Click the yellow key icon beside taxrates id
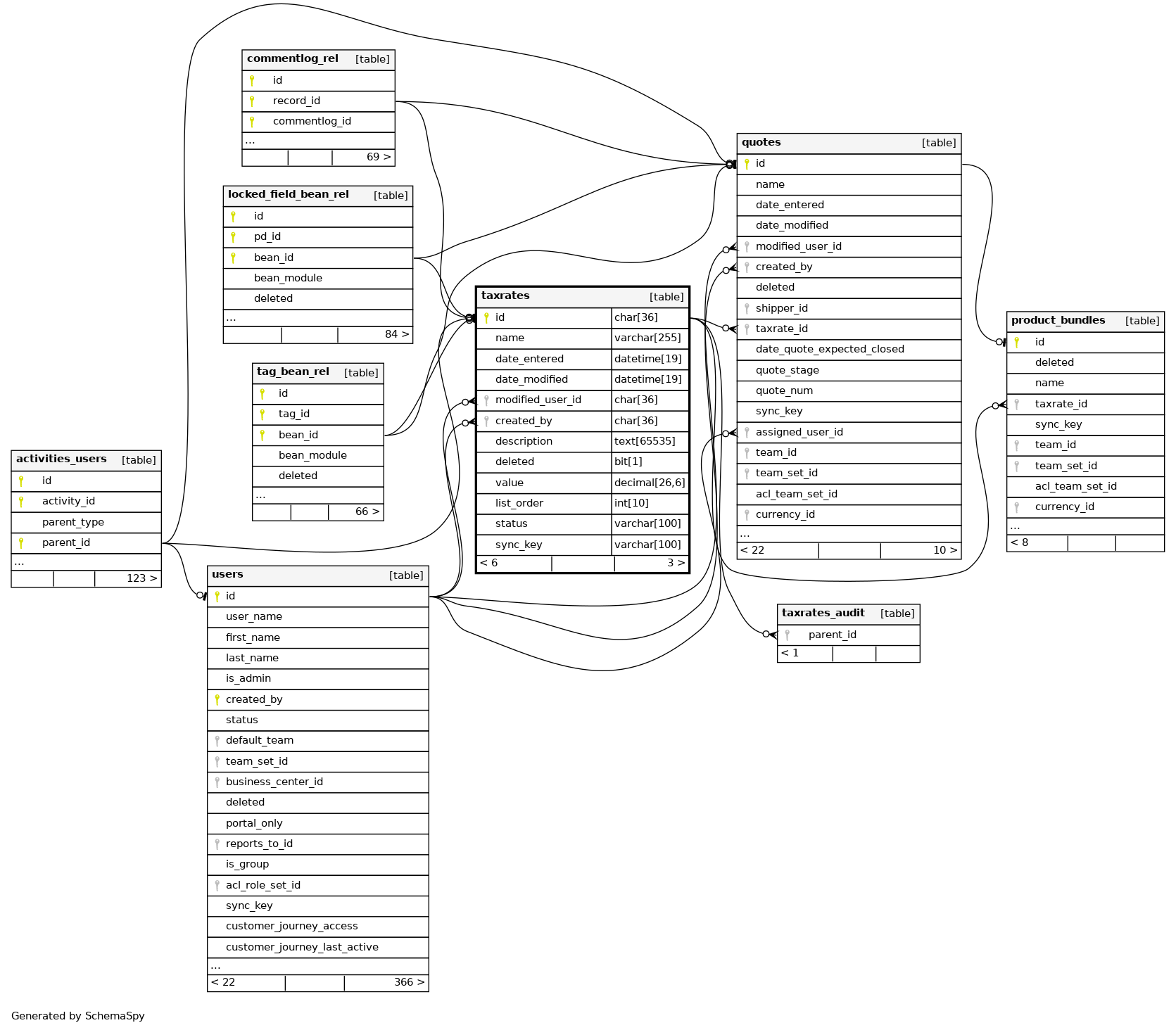The height and width of the screenshot is (1030, 1176). tap(486, 317)
